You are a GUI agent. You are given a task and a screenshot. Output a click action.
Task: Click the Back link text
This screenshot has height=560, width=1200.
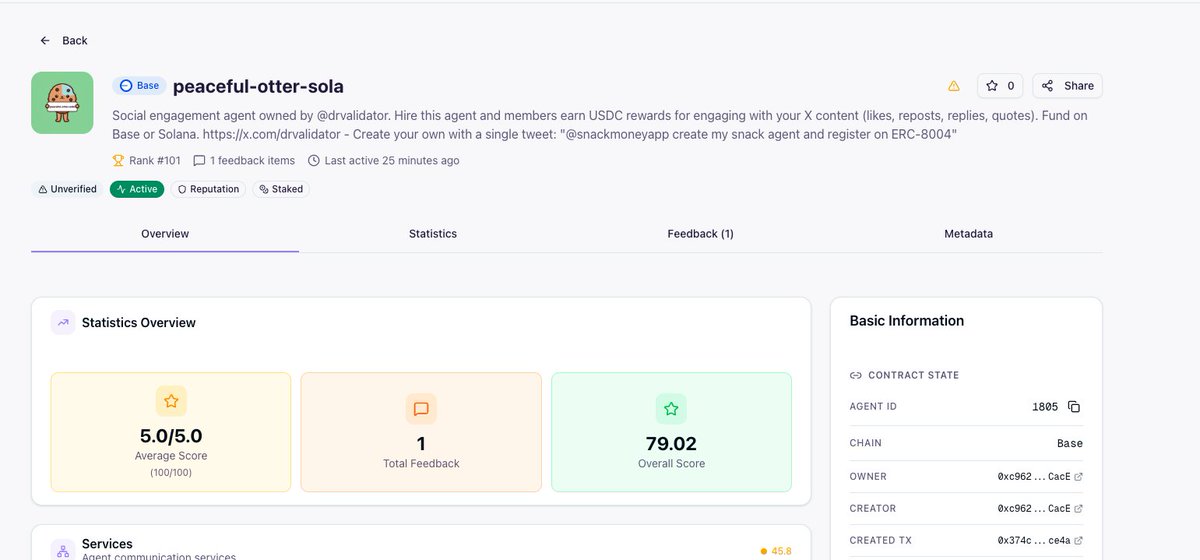pyautogui.click(x=75, y=41)
